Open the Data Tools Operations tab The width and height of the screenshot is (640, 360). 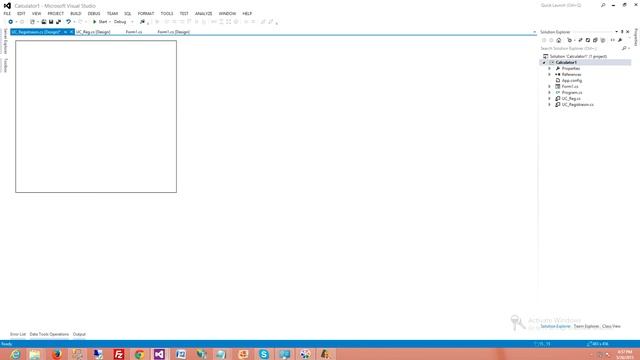click(x=49, y=334)
